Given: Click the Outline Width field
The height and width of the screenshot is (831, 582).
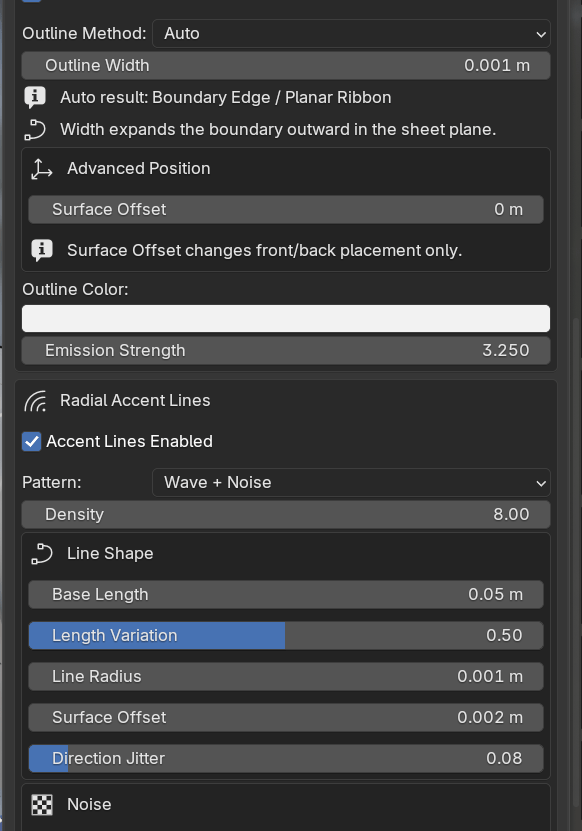Looking at the screenshot, I should (x=286, y=66).
